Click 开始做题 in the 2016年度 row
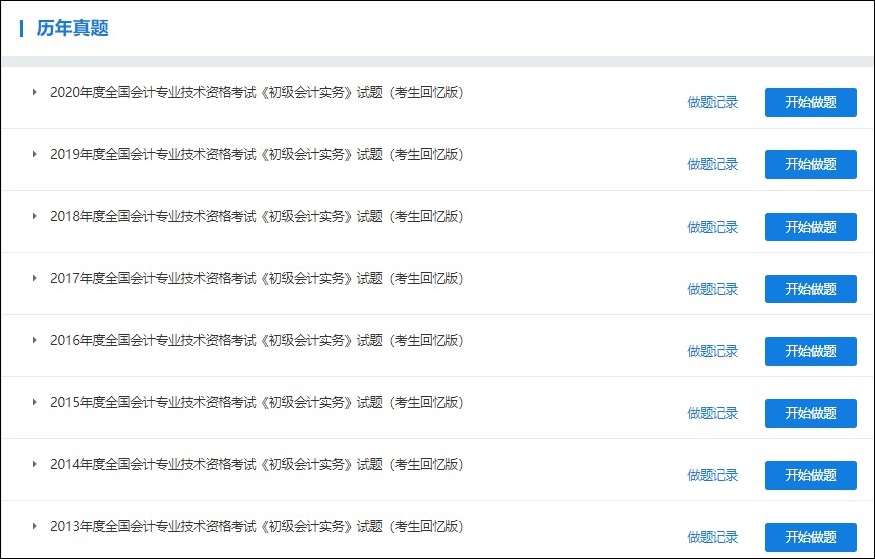The width and height of the screenshot is (875, 559). (x=810, y=351)
